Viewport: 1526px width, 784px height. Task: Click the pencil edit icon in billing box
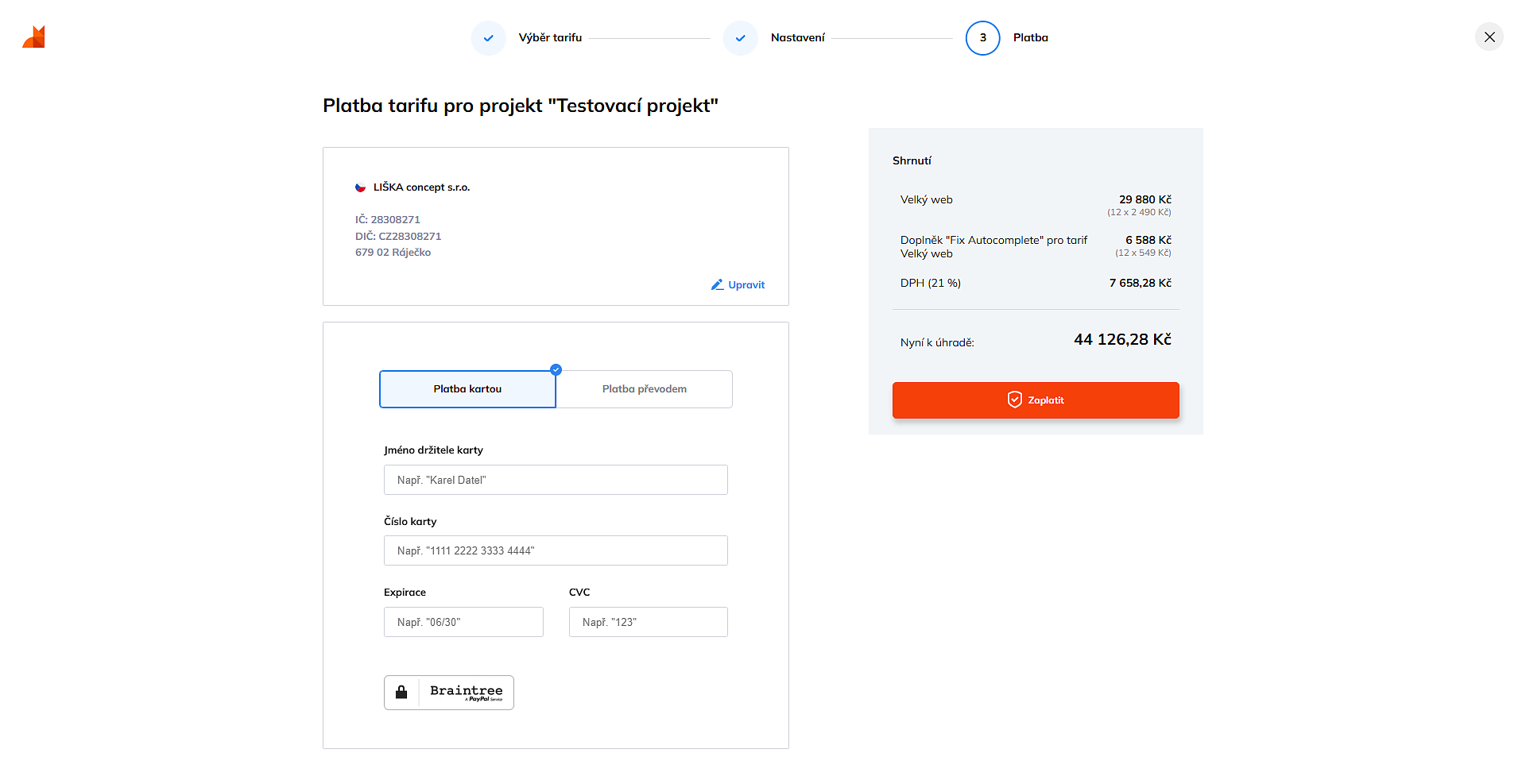(717, 284)
